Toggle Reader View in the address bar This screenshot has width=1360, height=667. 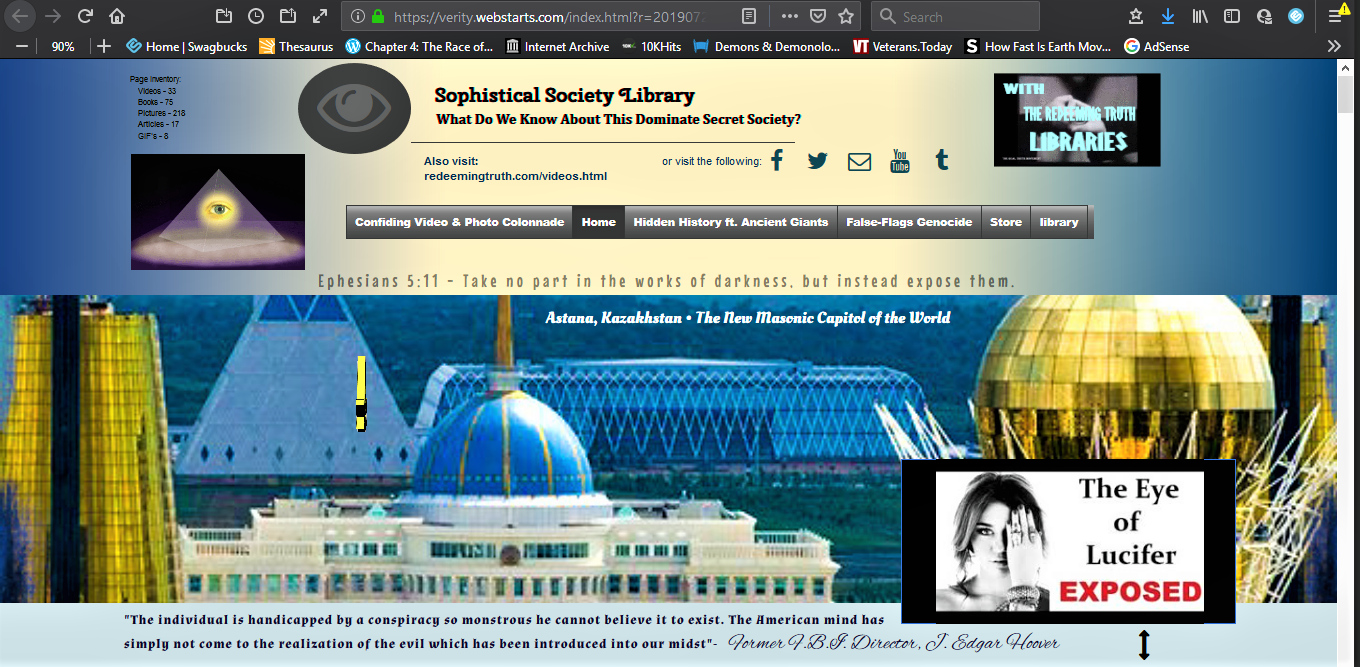pyautogui.click(x=749, y=16)
